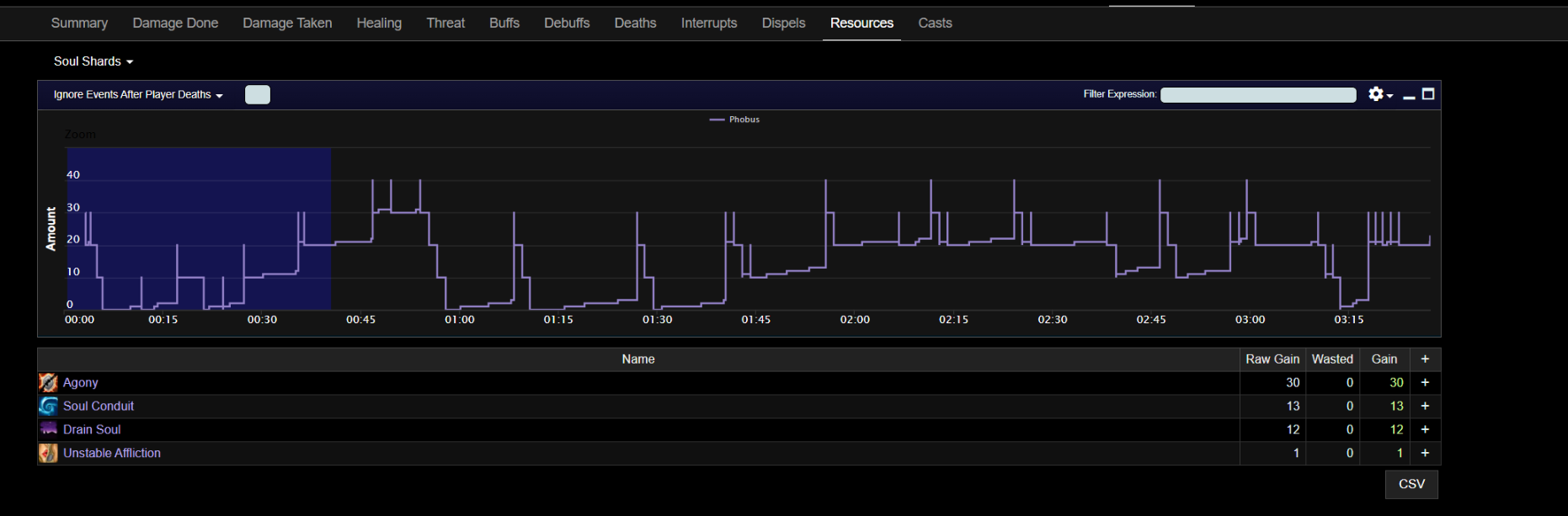The width and height of the screenshot is (1568, 516).
Task: Open the Soul Conduit ability link
Action: pos(99,407)
